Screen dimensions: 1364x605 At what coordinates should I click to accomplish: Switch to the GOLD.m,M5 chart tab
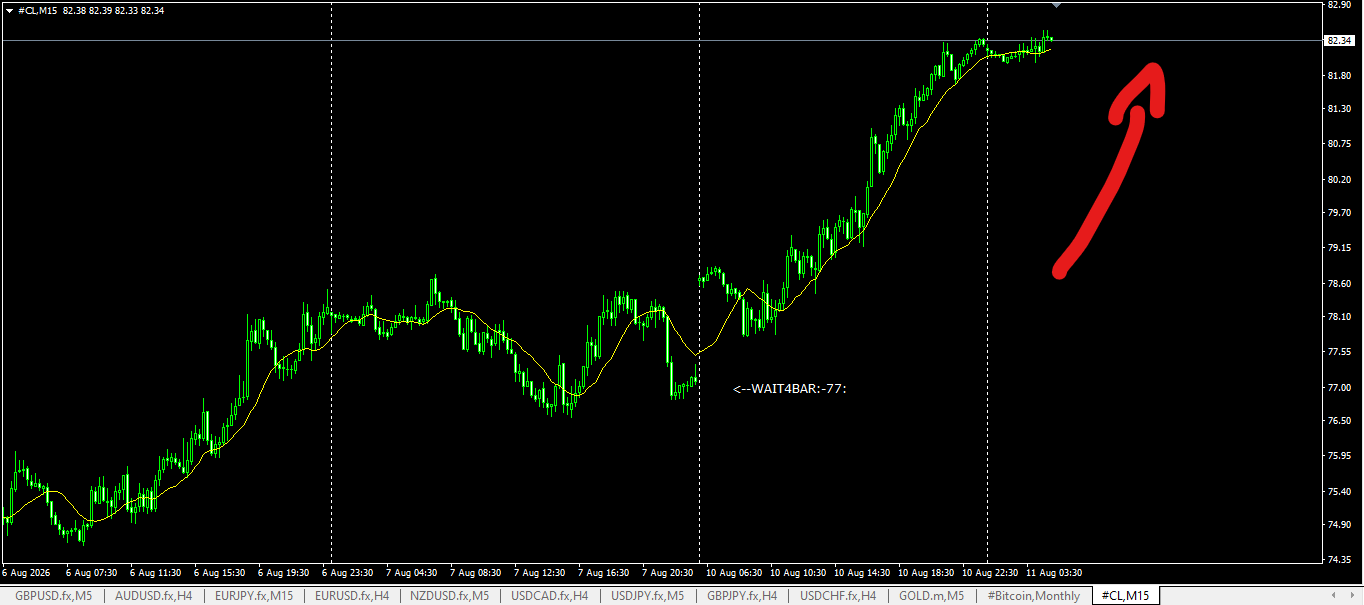(x=931, y=596)
